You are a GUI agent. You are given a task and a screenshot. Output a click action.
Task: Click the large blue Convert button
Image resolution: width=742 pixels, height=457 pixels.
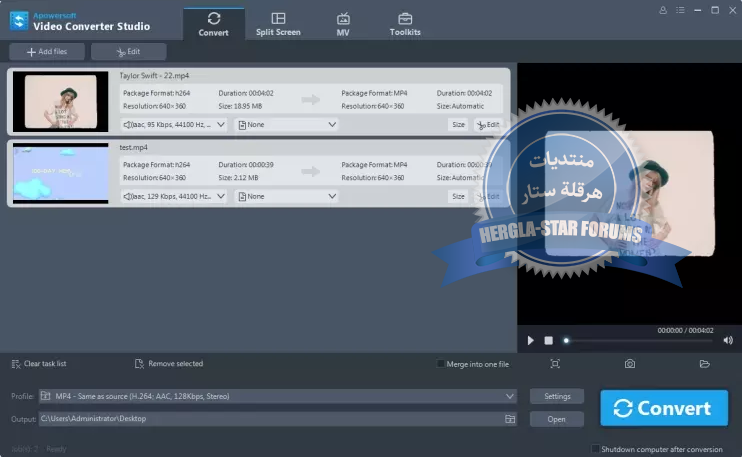(x=664, y=408)
